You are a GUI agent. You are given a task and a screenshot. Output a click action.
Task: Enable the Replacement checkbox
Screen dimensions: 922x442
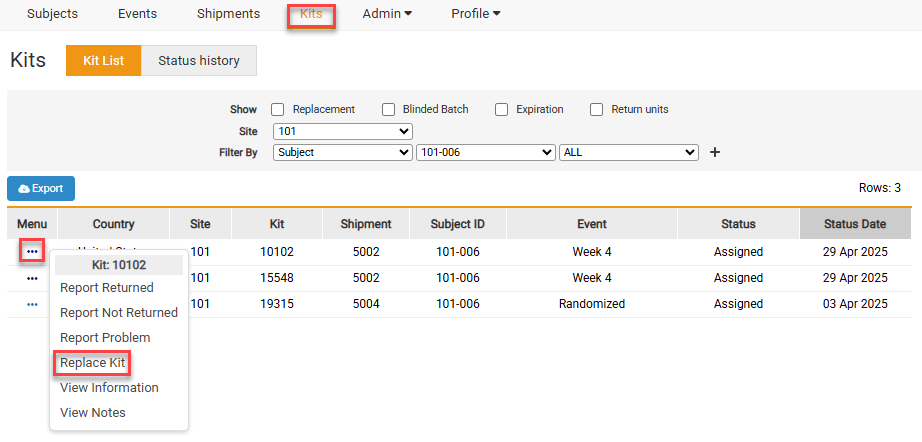(279, 110)
